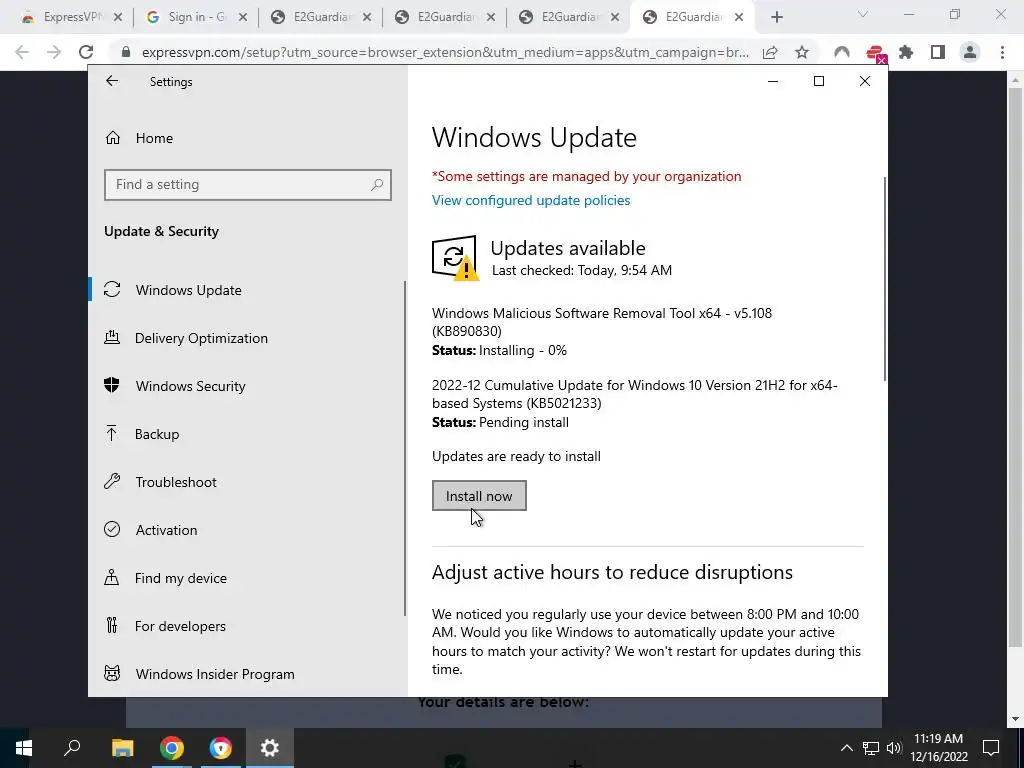
Task: Go back using the Settings back arrow
Action: coord(112,81)
